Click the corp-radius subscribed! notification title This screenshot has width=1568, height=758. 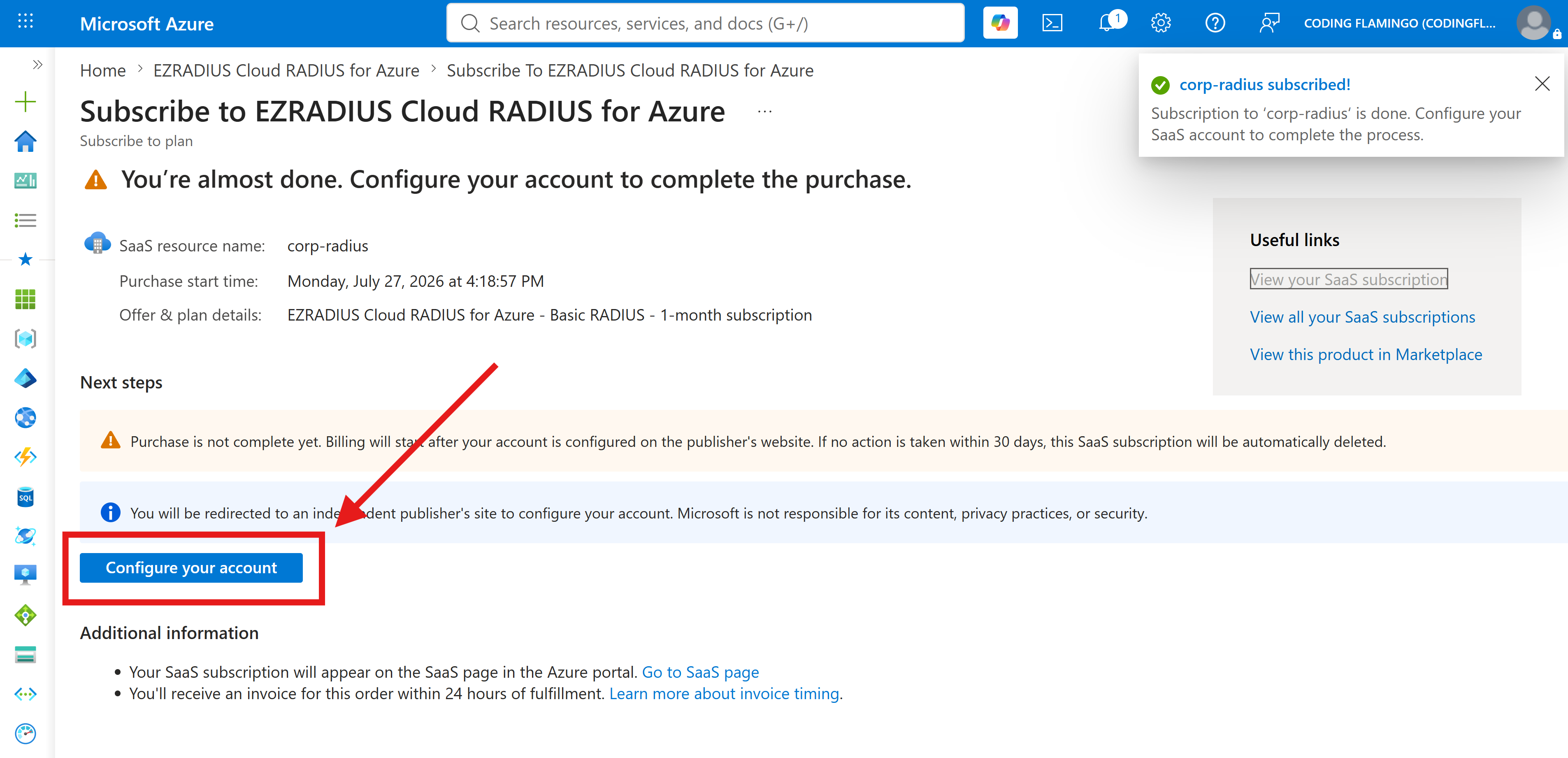(x=1265, y=85)
